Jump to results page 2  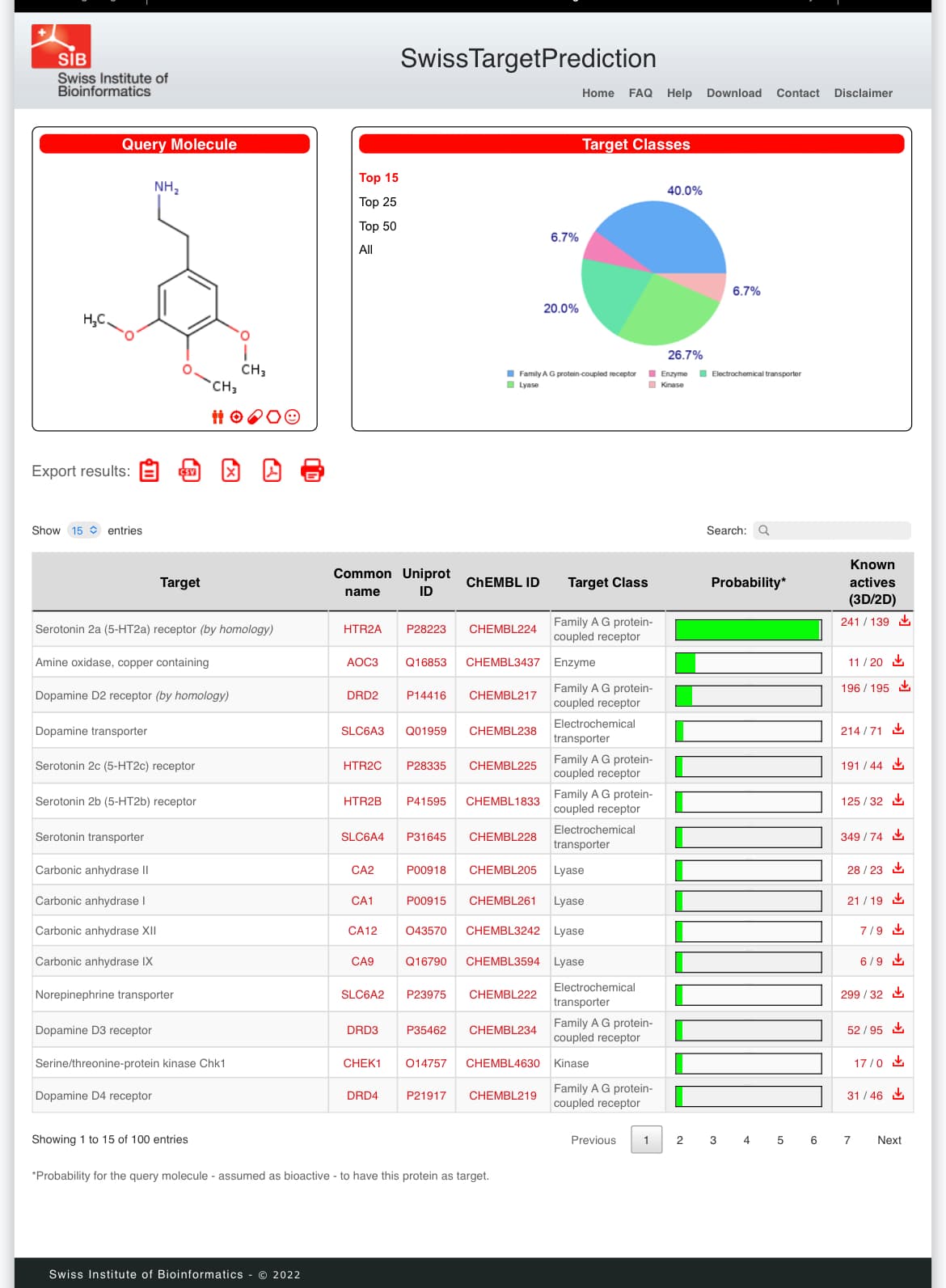[680, 1140]
